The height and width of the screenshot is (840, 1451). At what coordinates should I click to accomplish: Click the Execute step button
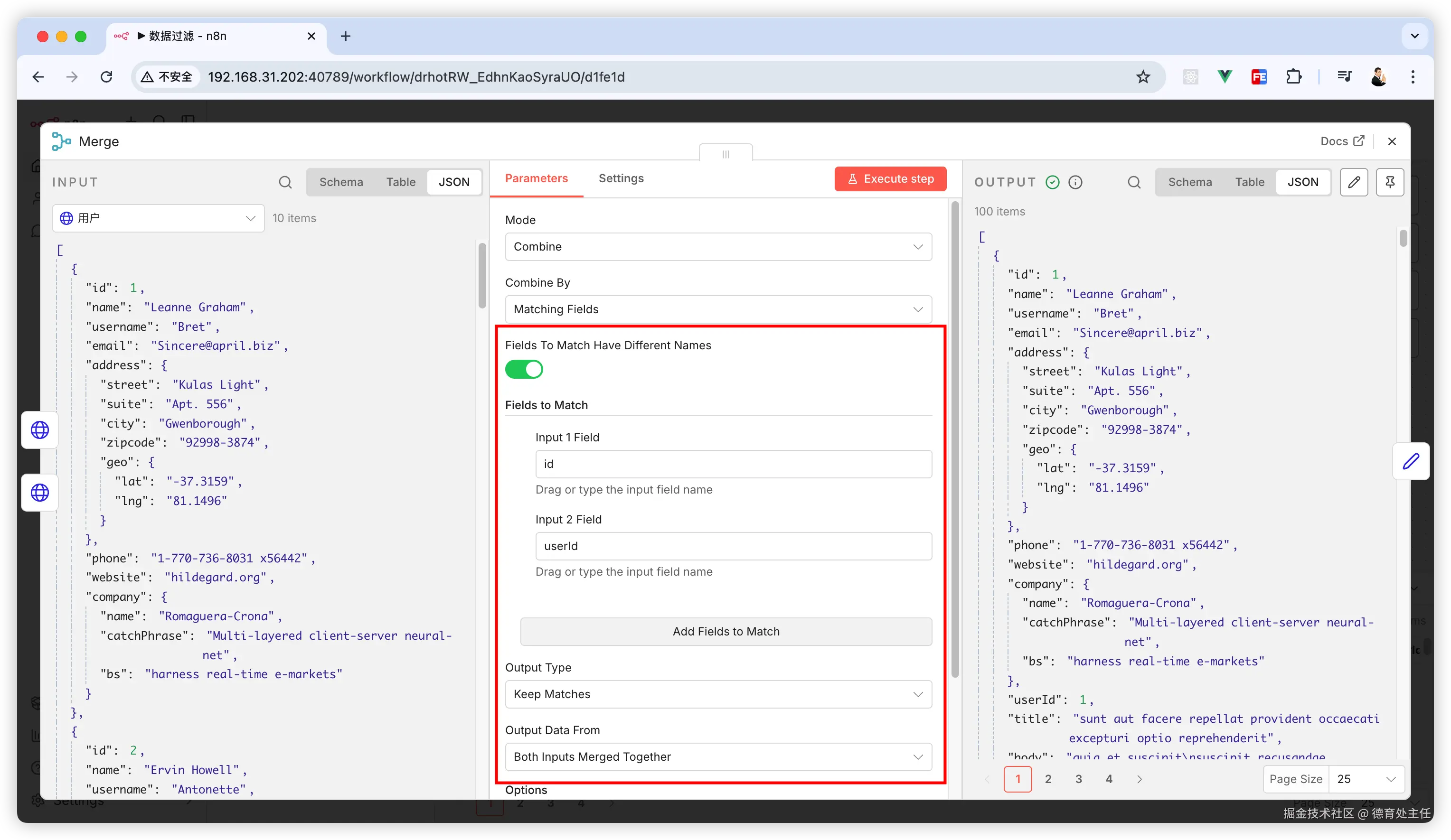pos(890,179)
